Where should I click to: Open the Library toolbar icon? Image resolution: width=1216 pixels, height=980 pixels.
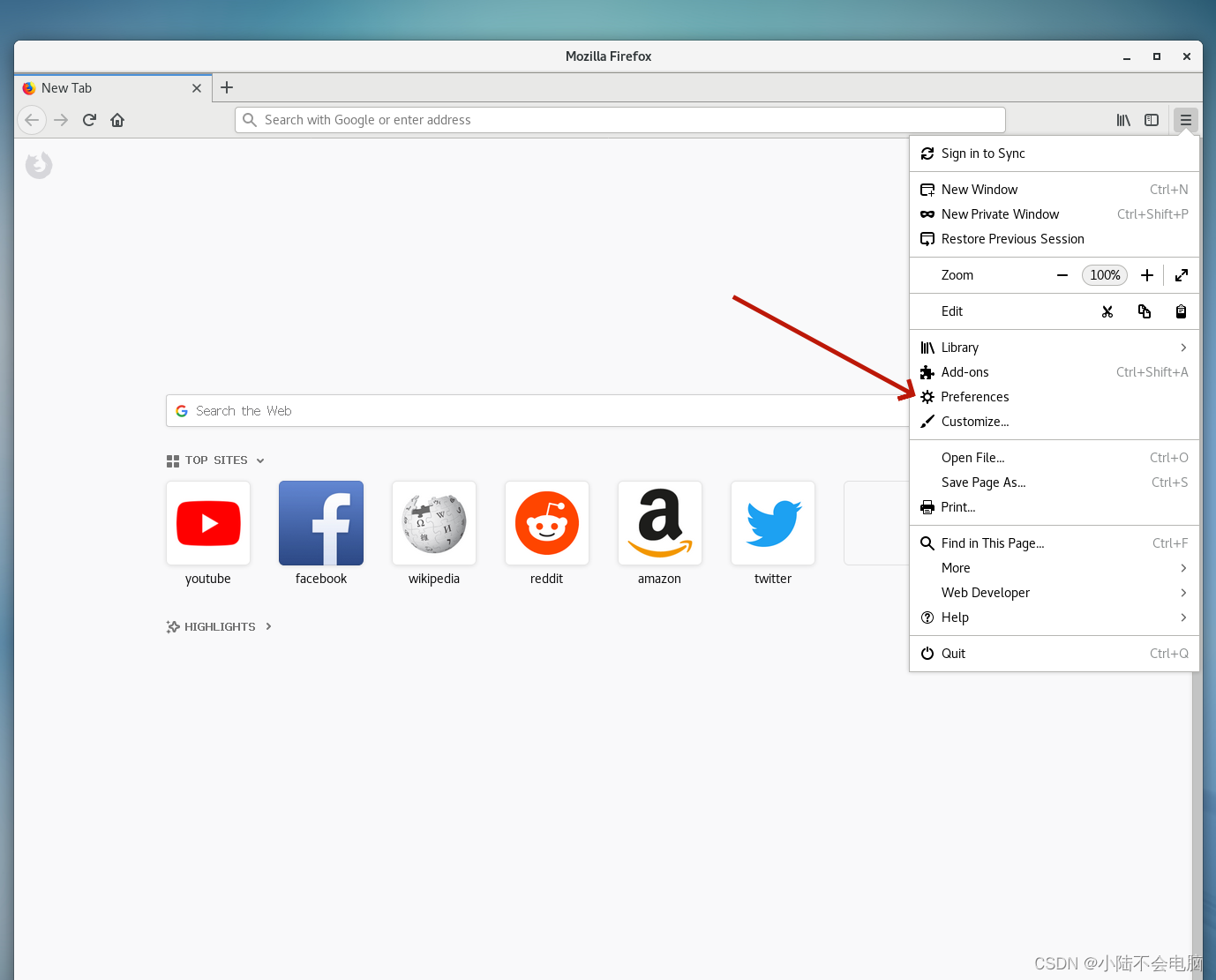[1122, 120]
